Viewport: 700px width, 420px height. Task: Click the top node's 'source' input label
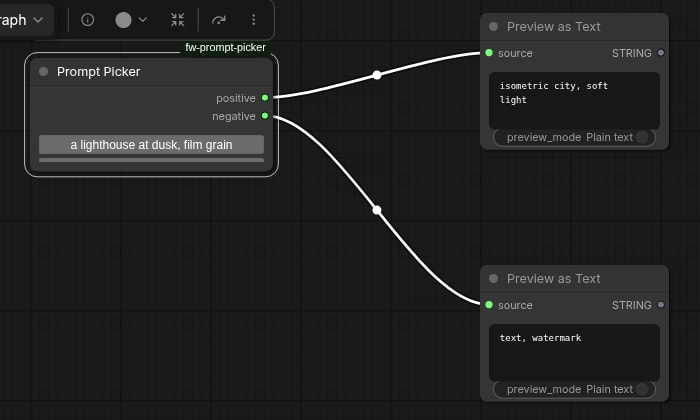515,54
